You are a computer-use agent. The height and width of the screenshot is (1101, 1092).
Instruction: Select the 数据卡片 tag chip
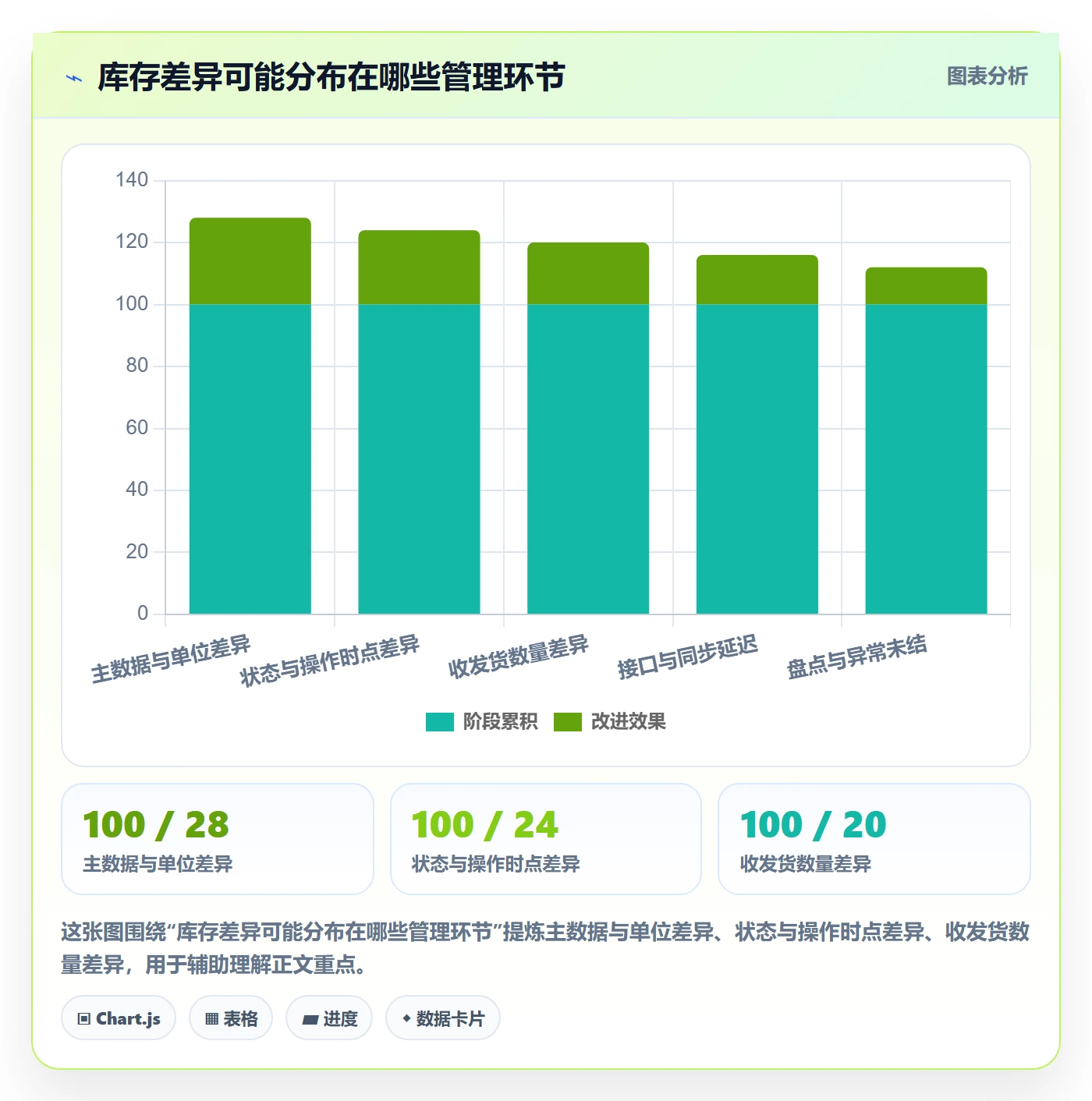443,1018
